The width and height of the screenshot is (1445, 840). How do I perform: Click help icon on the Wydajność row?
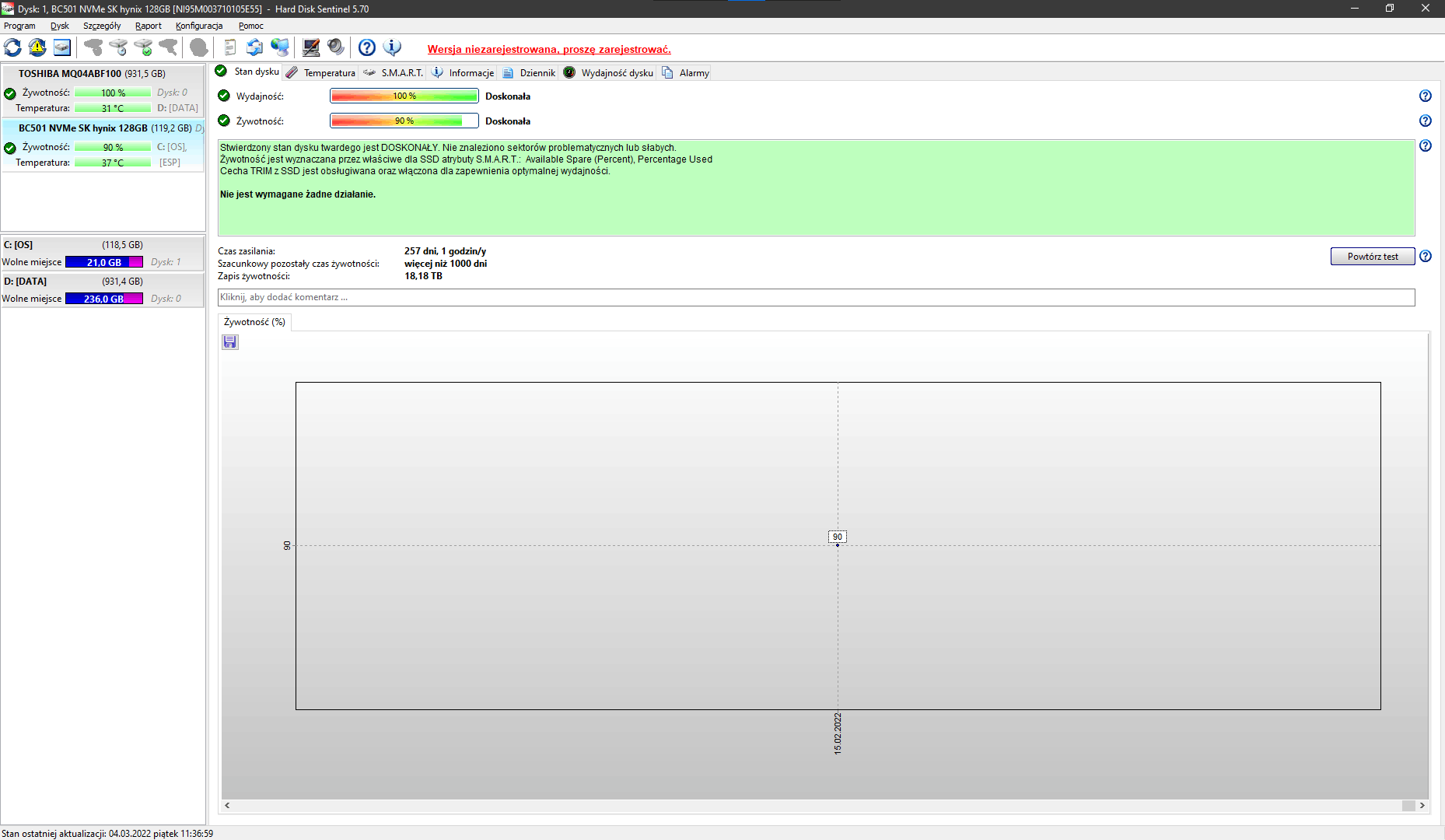[x=1426, y=96]
